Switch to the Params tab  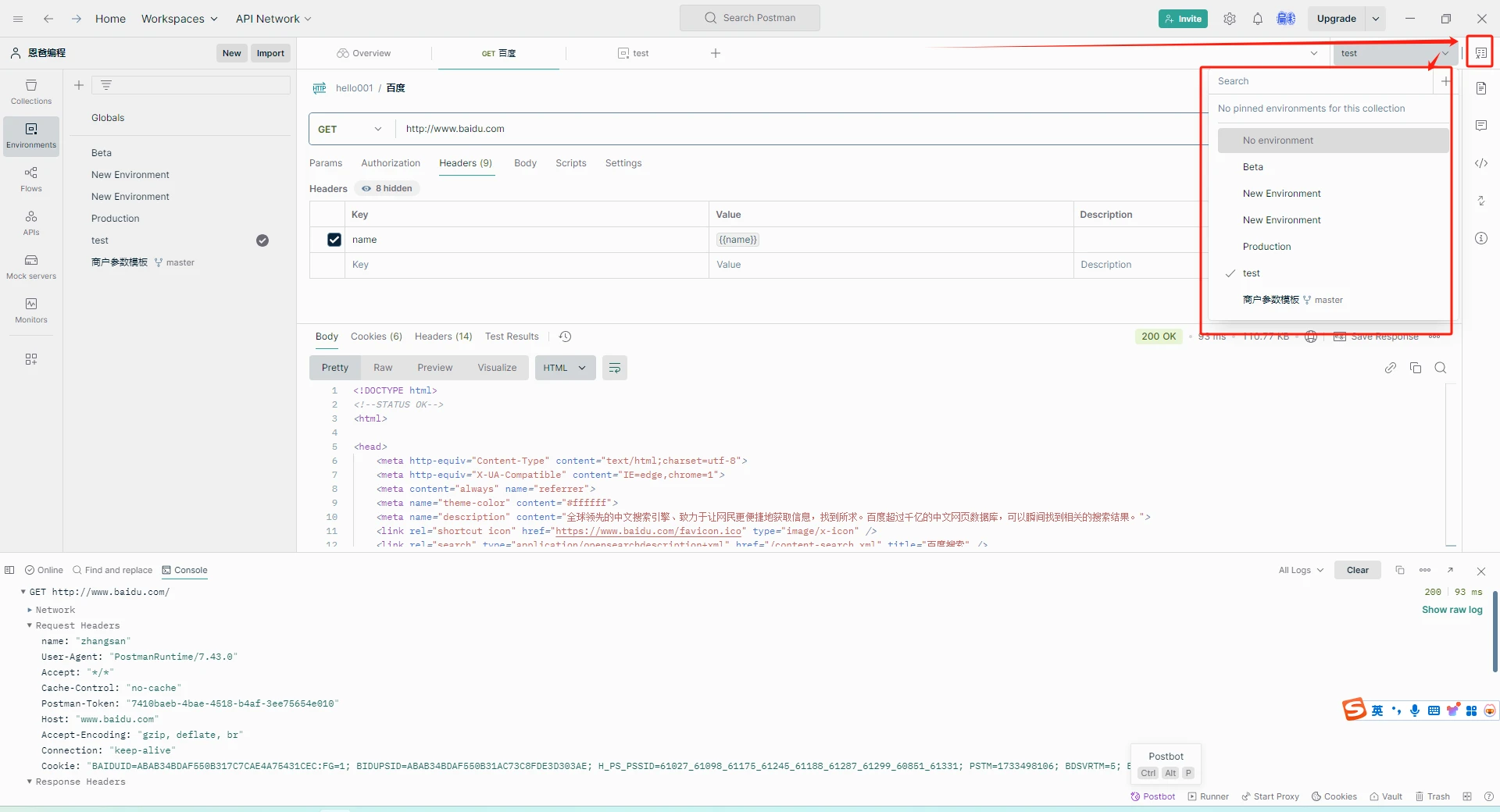tap(326, 163)
